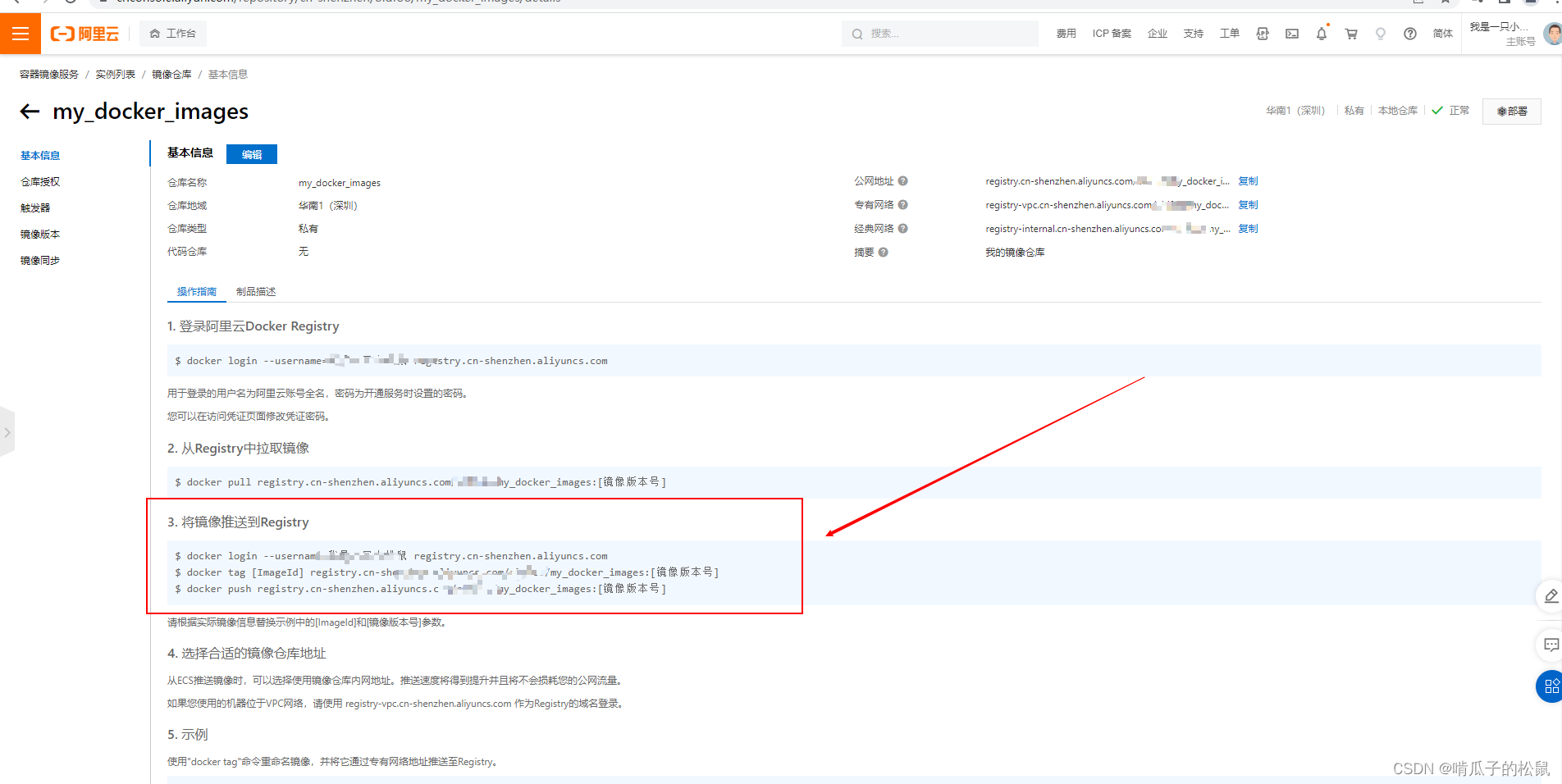Click the app download icon in header
Screen dimensions: 1562x784
pos(1263,34)
